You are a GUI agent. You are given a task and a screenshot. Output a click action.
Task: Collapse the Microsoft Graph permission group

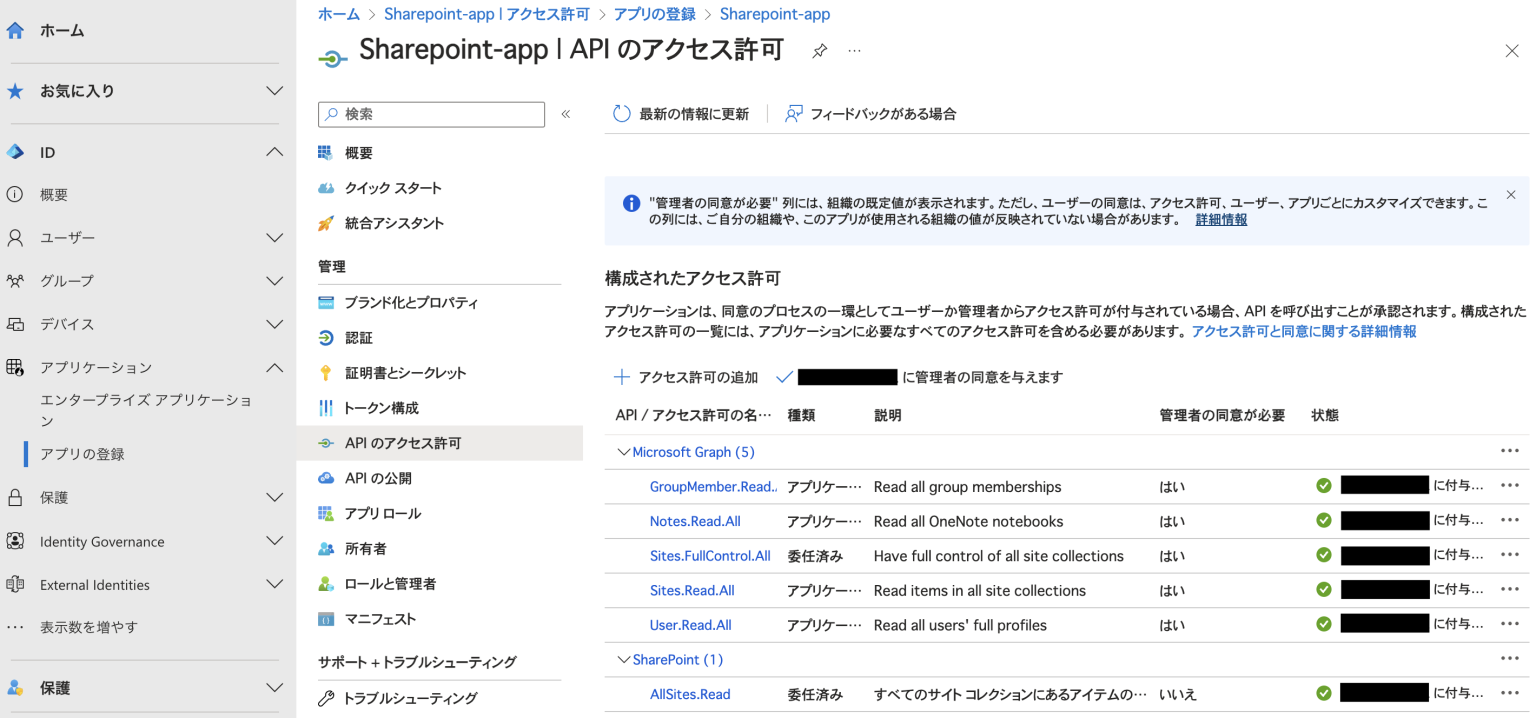(x=624, y=452)
